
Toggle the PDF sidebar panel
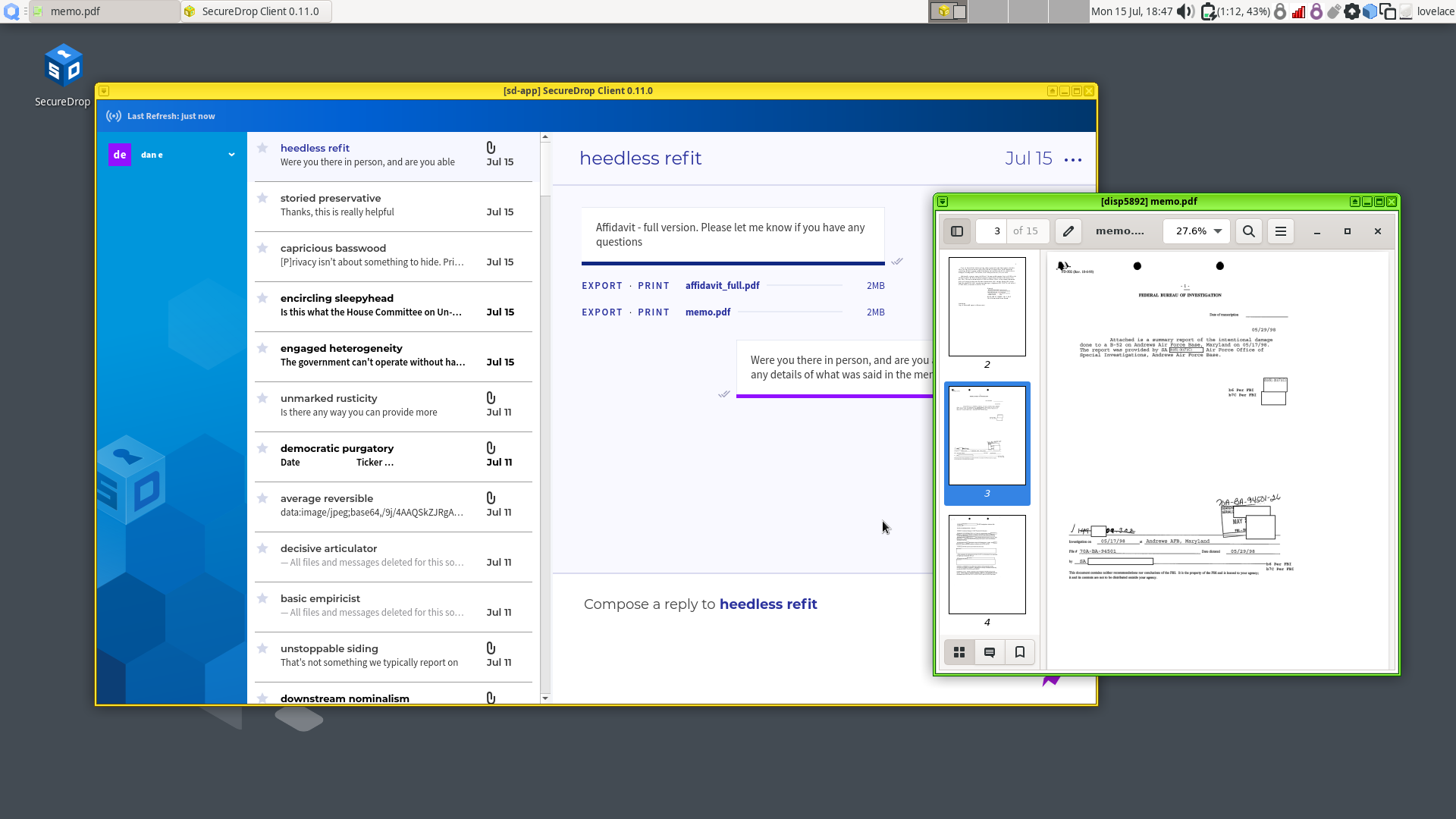click(956, 231)
